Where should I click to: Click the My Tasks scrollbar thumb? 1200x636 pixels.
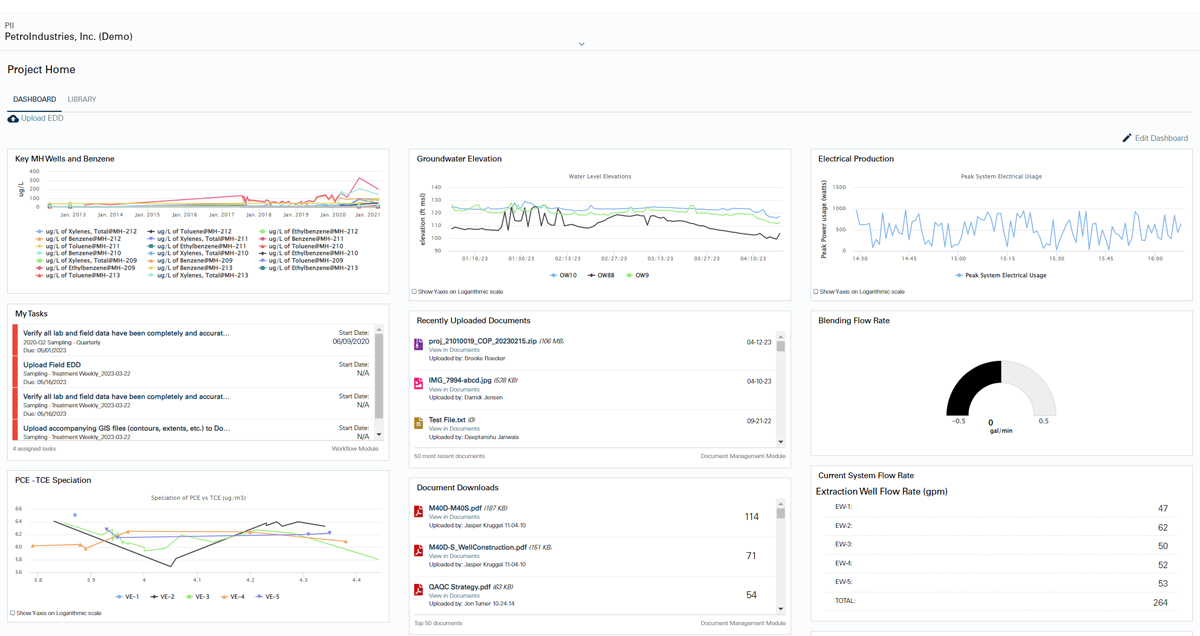tap(379, 376)
